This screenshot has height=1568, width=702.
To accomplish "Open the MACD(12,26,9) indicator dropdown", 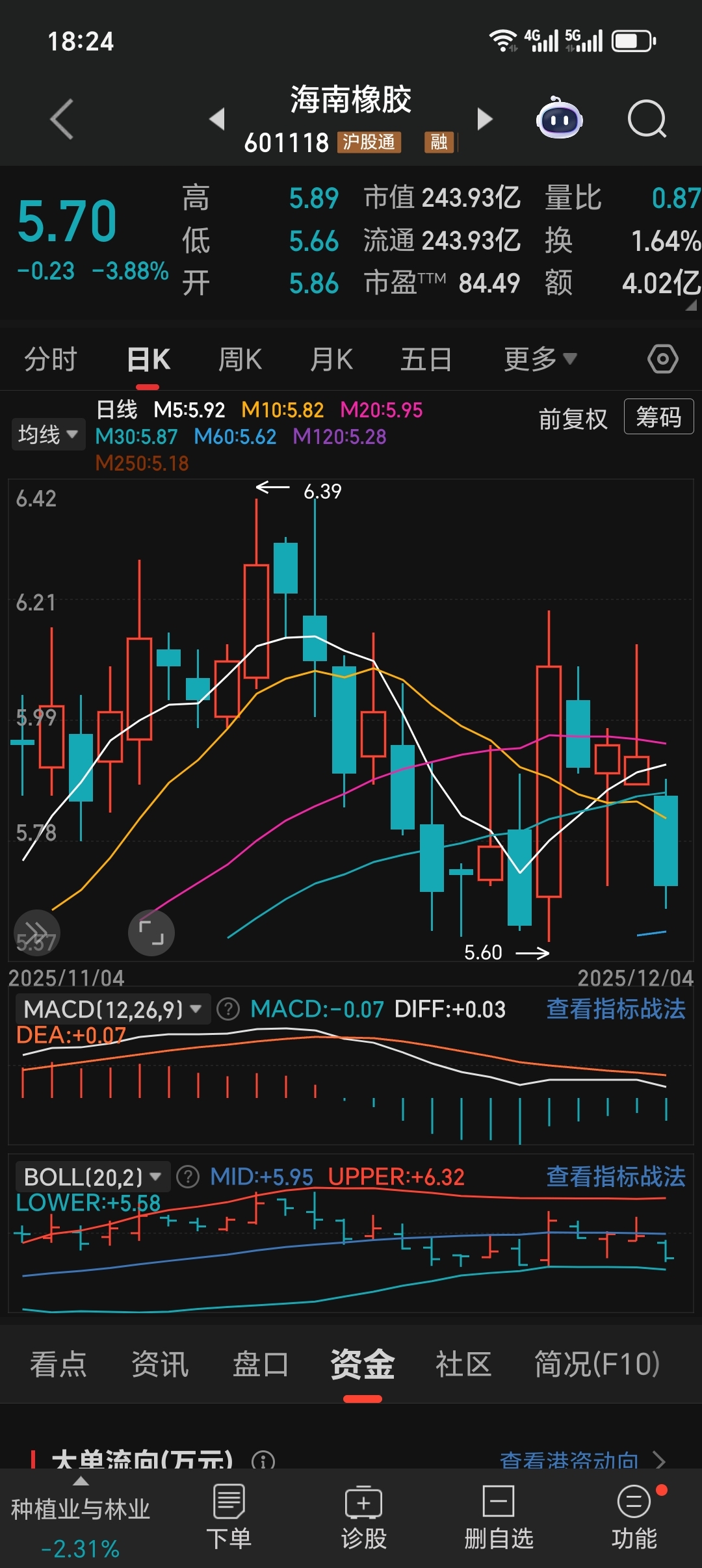I will 112,1010.
